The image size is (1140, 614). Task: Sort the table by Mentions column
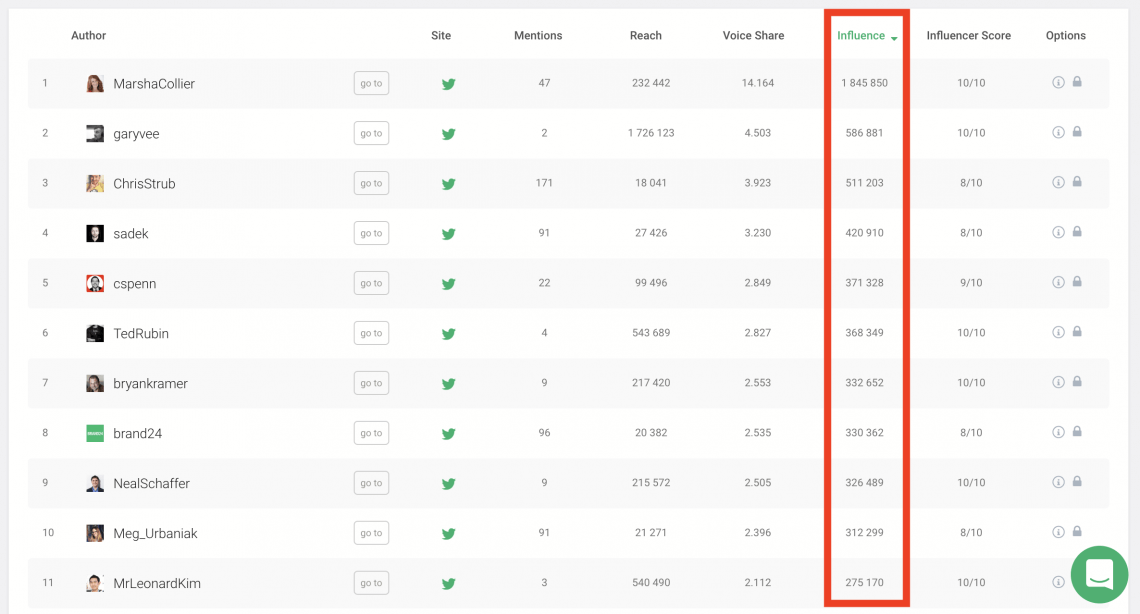click(538, 36)
